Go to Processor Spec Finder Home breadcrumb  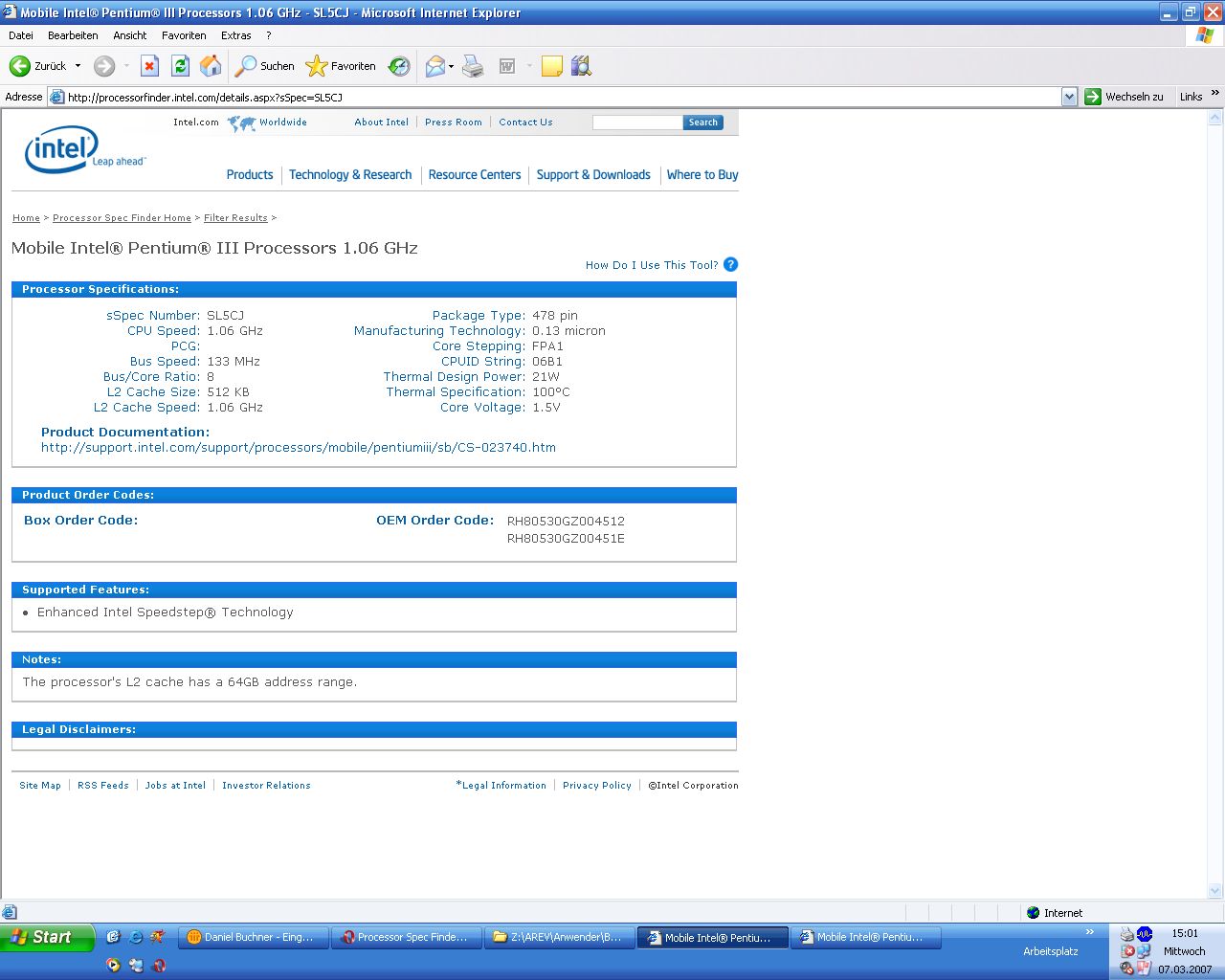click(x=122, y=218)
